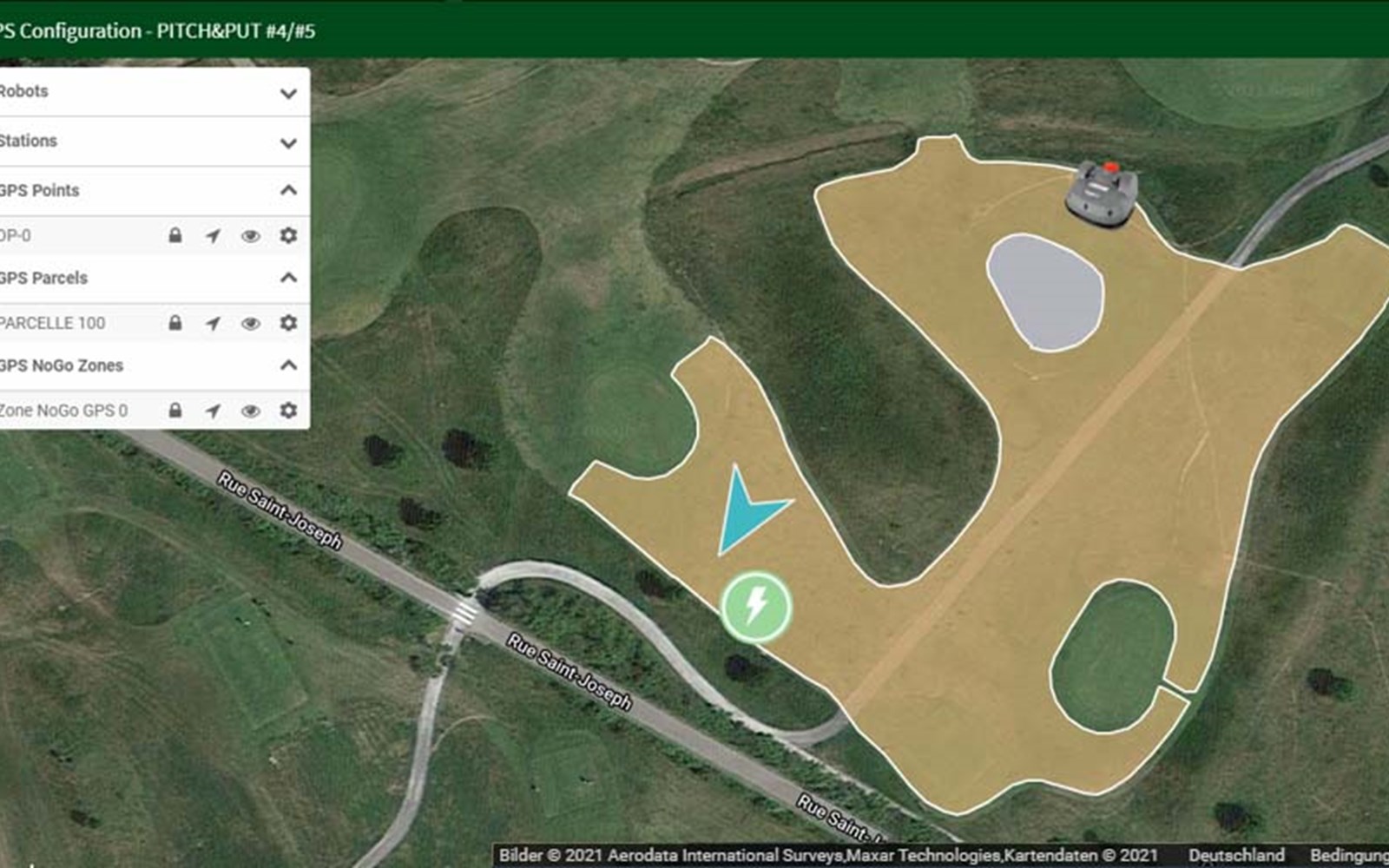Toggle the lock for Zone NoGo GPS 0

[x=175, y=410]
